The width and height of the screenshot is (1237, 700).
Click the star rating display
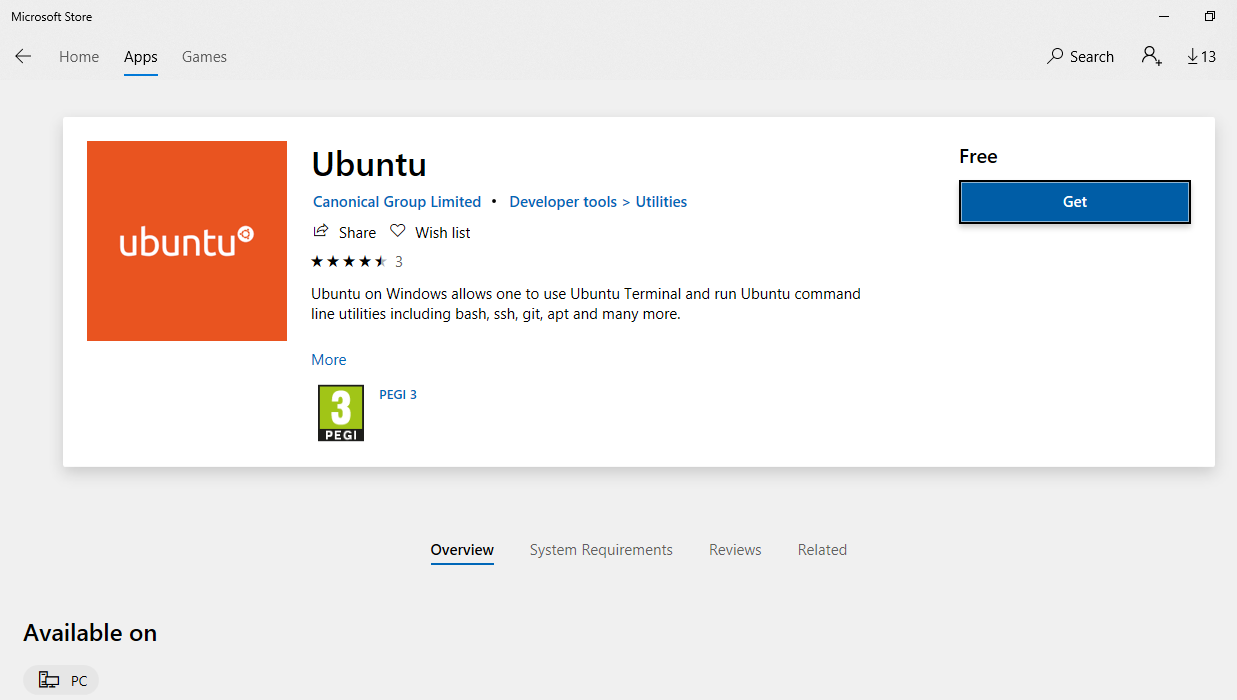point(349,262)
